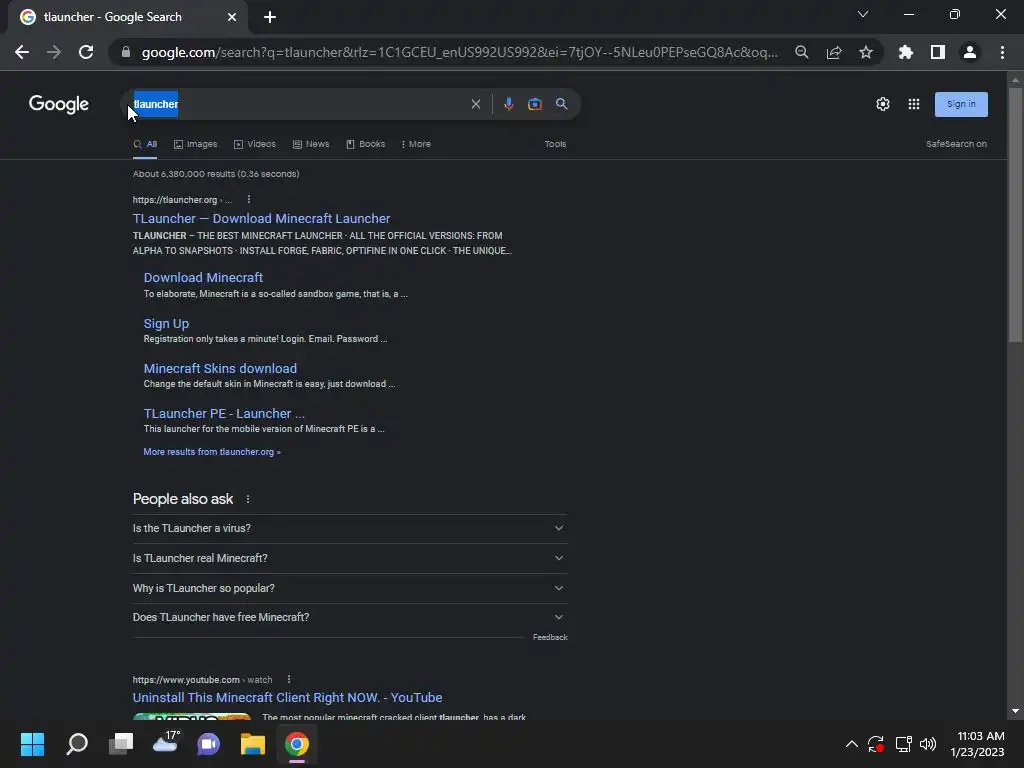Open a new browser tab
The width and height of the screenshot is (1024, 768).
[270, 17]
